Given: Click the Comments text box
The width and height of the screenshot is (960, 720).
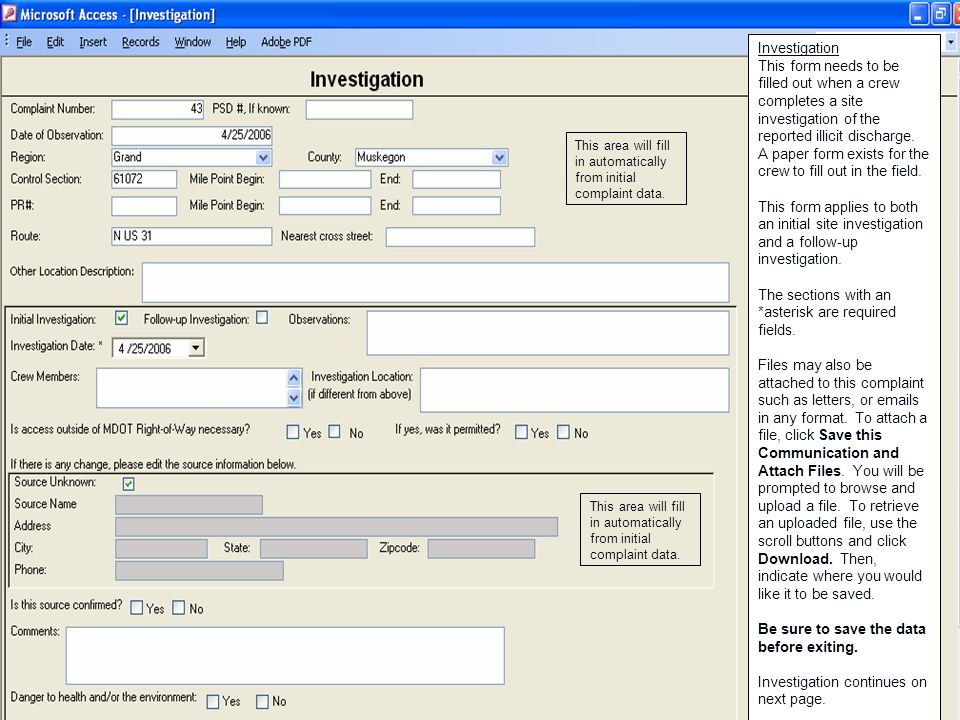Looking at the screenshot, I should coord(285,655).
